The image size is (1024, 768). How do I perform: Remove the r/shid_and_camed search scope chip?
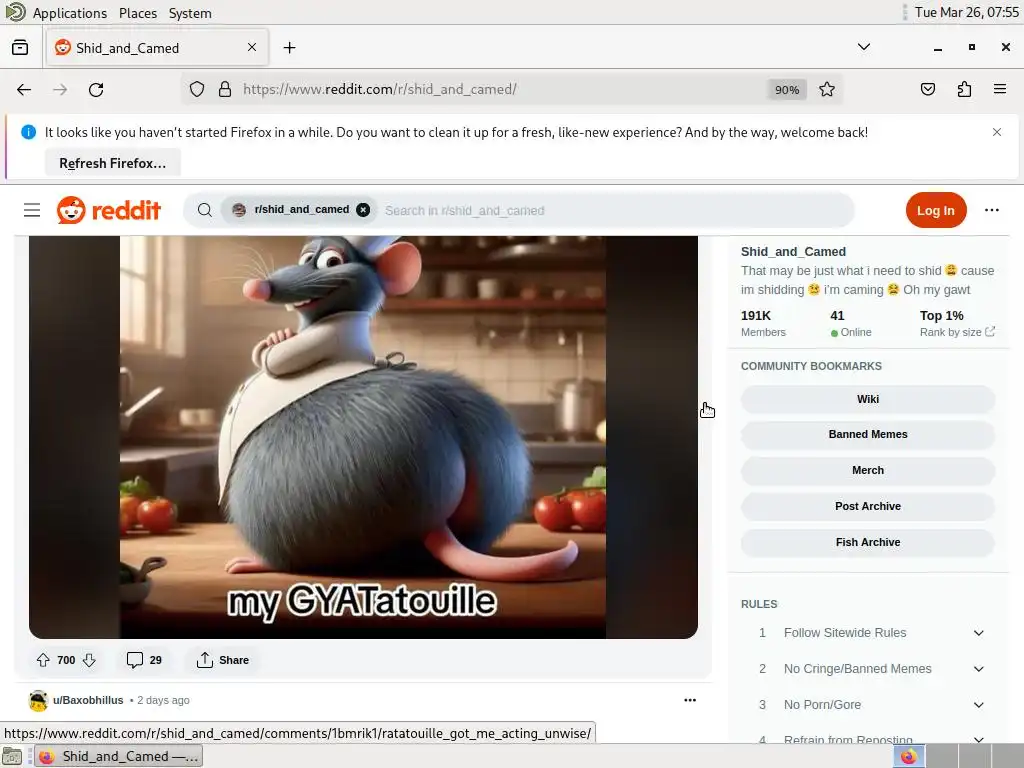click(x=363, y=210)
